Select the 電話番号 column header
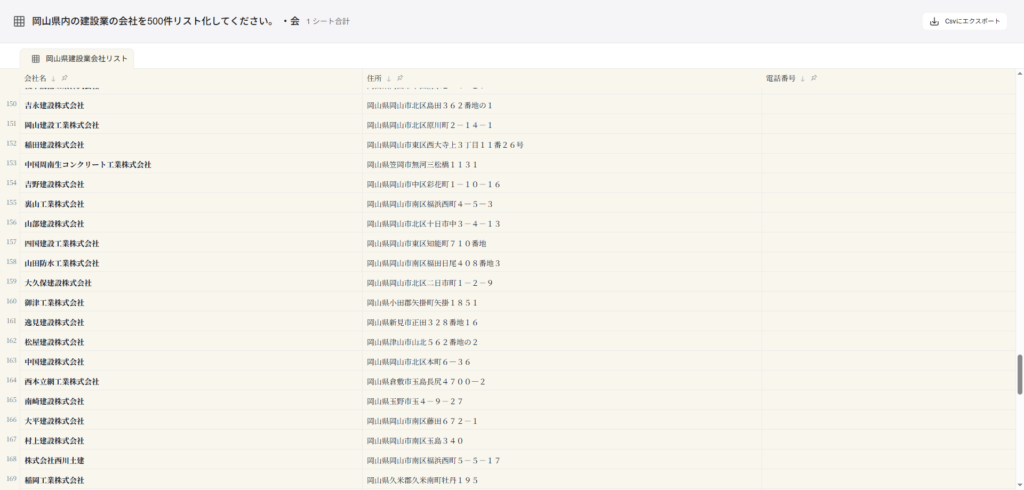The height and width of the screenshot is (490, 1024). point(889,78)
